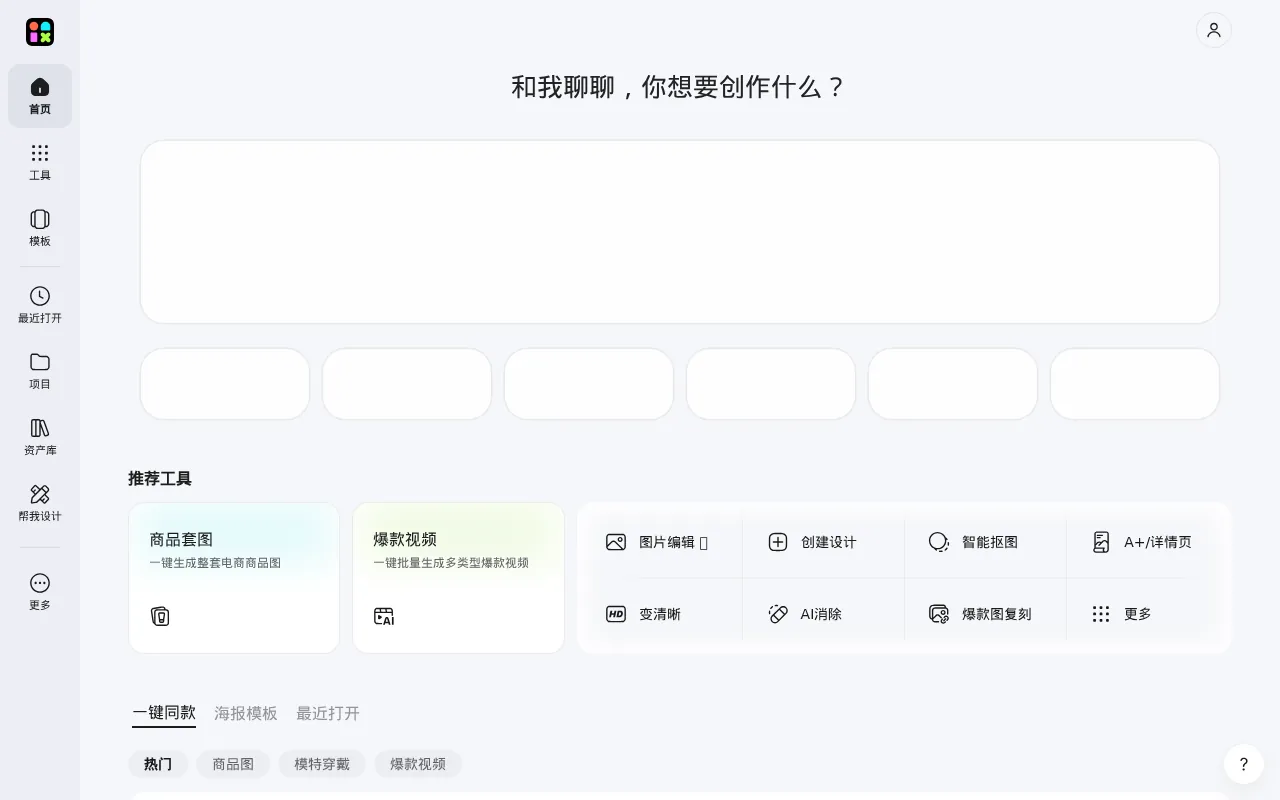
Task: Open the help question mark button
Action: 1244,764
